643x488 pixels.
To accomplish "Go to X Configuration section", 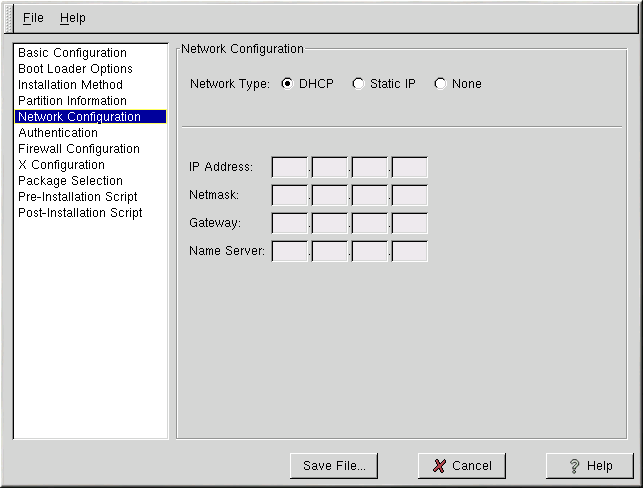I will (61, 165).
